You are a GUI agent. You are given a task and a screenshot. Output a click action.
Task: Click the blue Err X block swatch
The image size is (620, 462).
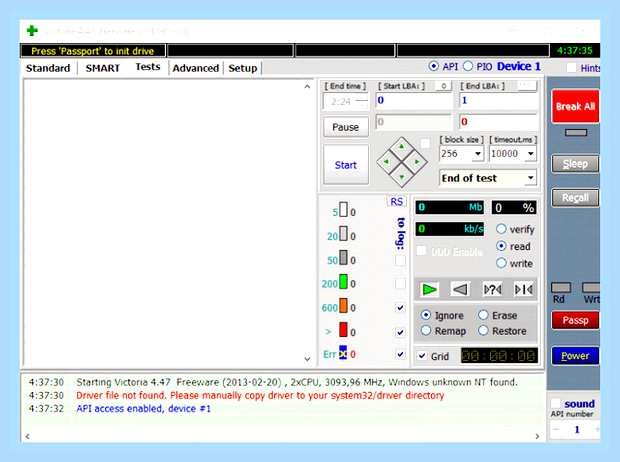click(343, 352)
